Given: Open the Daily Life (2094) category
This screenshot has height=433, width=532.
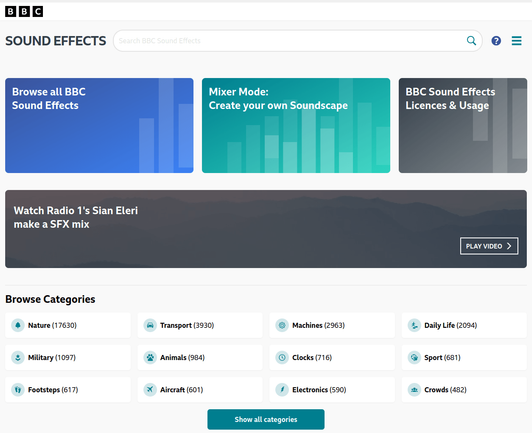Looking at the screenshot, I should click(464, 325).
